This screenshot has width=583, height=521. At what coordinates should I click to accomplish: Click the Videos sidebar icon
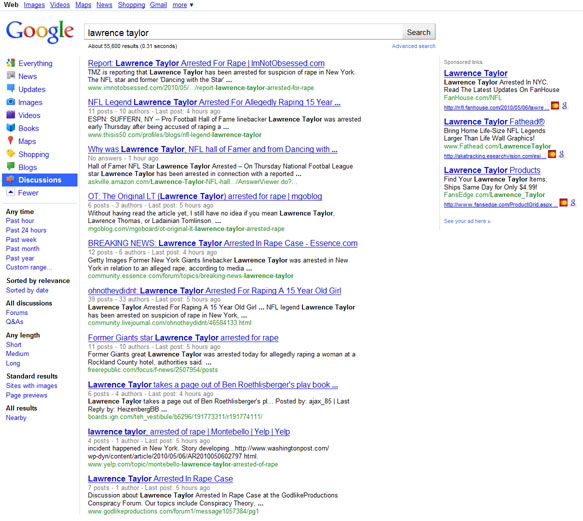click(x=11, y=115)
